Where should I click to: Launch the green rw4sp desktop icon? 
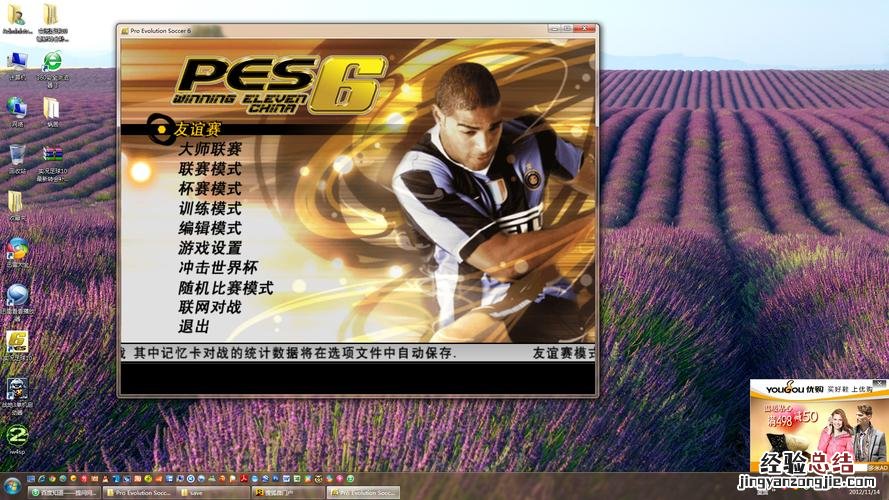coord(17,440)
